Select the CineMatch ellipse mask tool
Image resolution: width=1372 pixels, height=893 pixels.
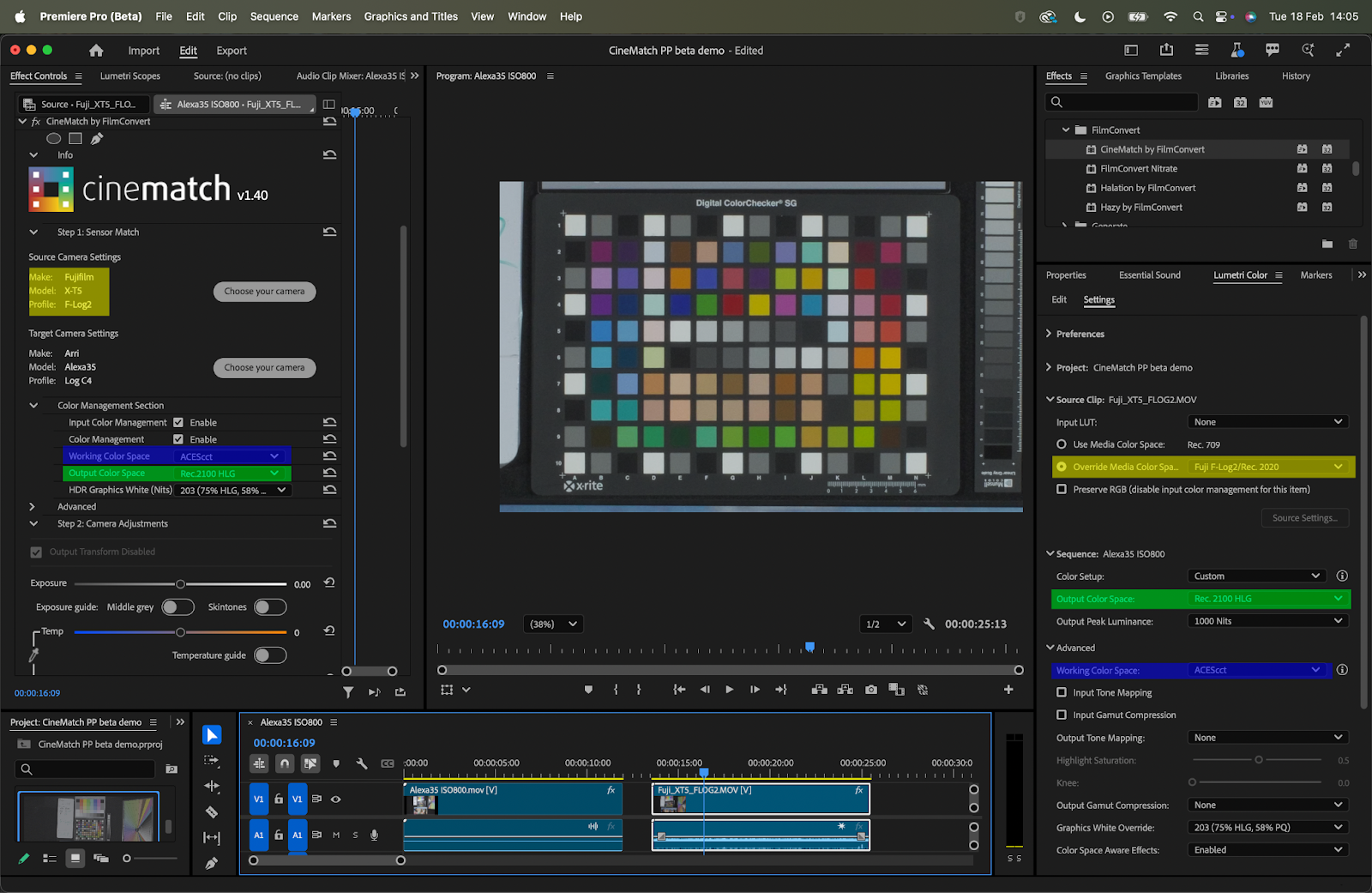pyautogui.click(x=53, y=138)
